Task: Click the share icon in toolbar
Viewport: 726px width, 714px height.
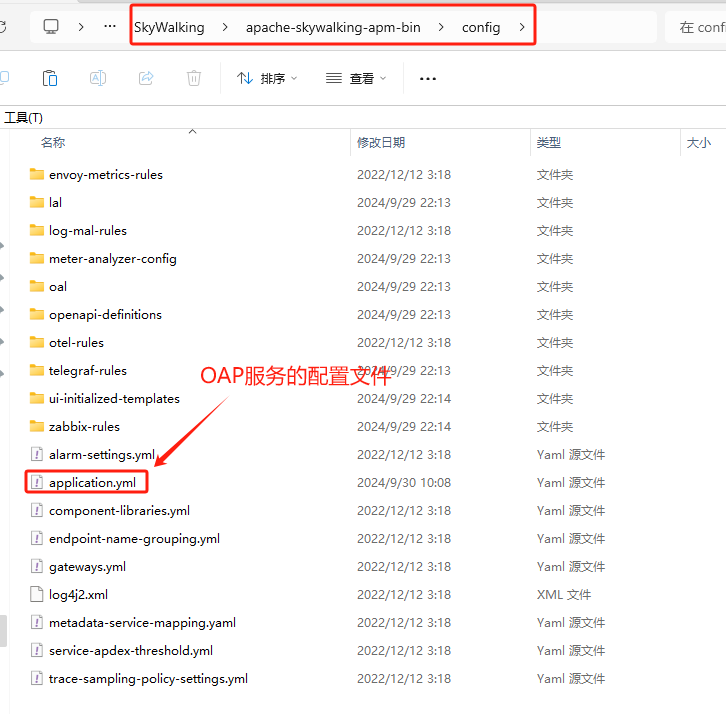Action: (146, 78)
